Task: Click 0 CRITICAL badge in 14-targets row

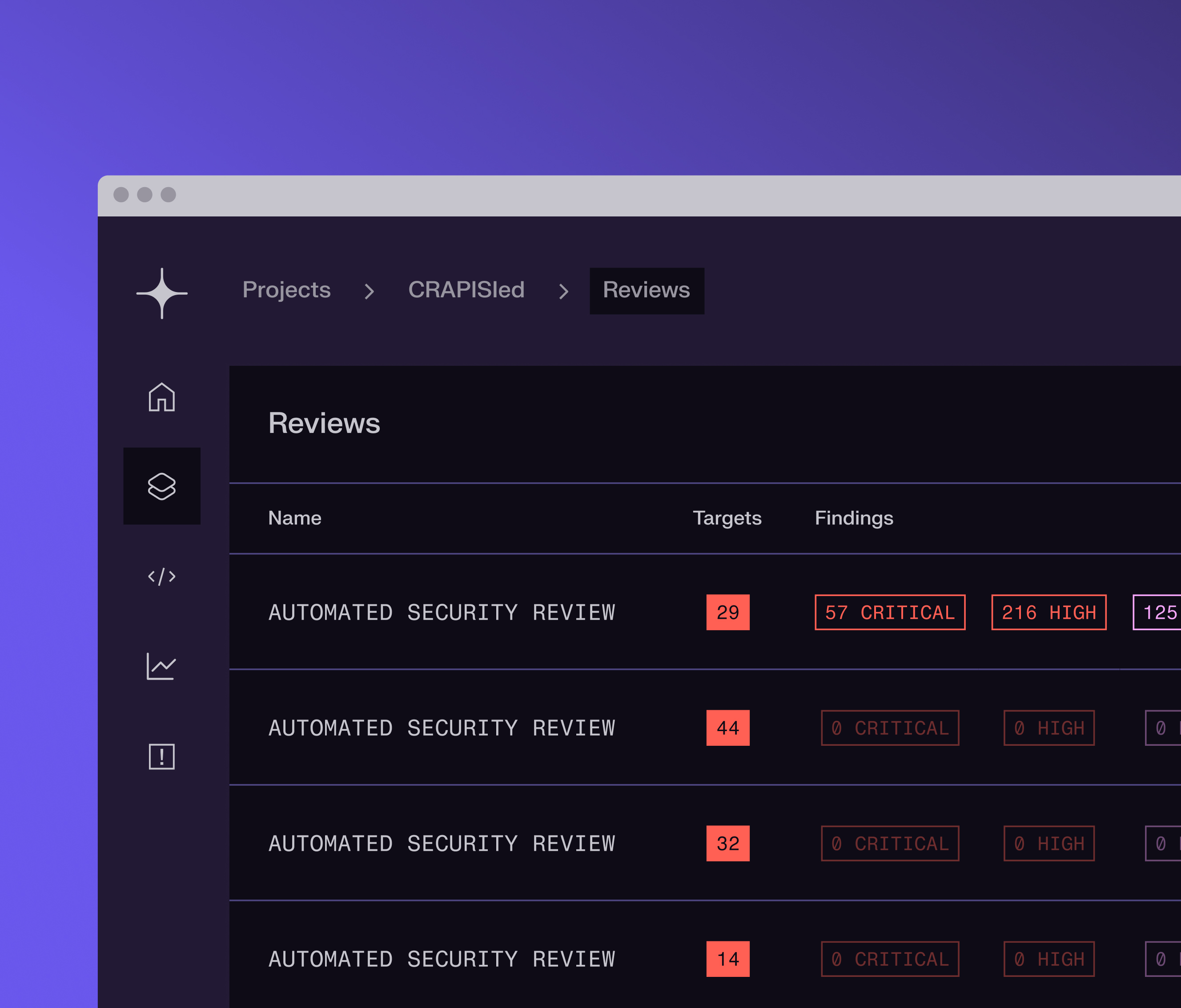Action: 890,959
